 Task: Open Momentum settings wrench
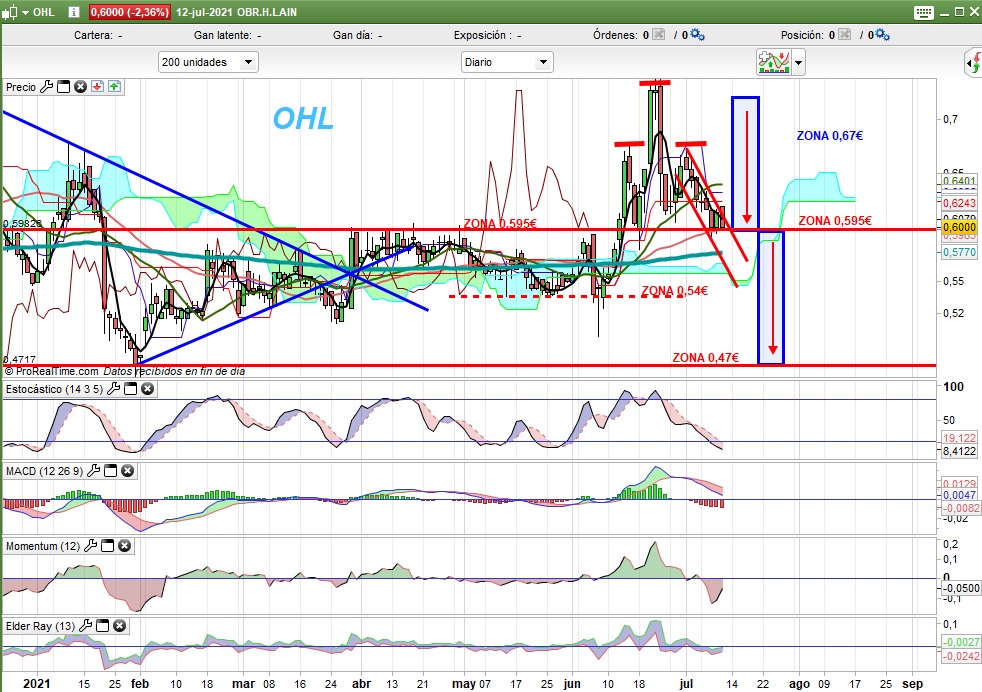[x=90, y=546]
